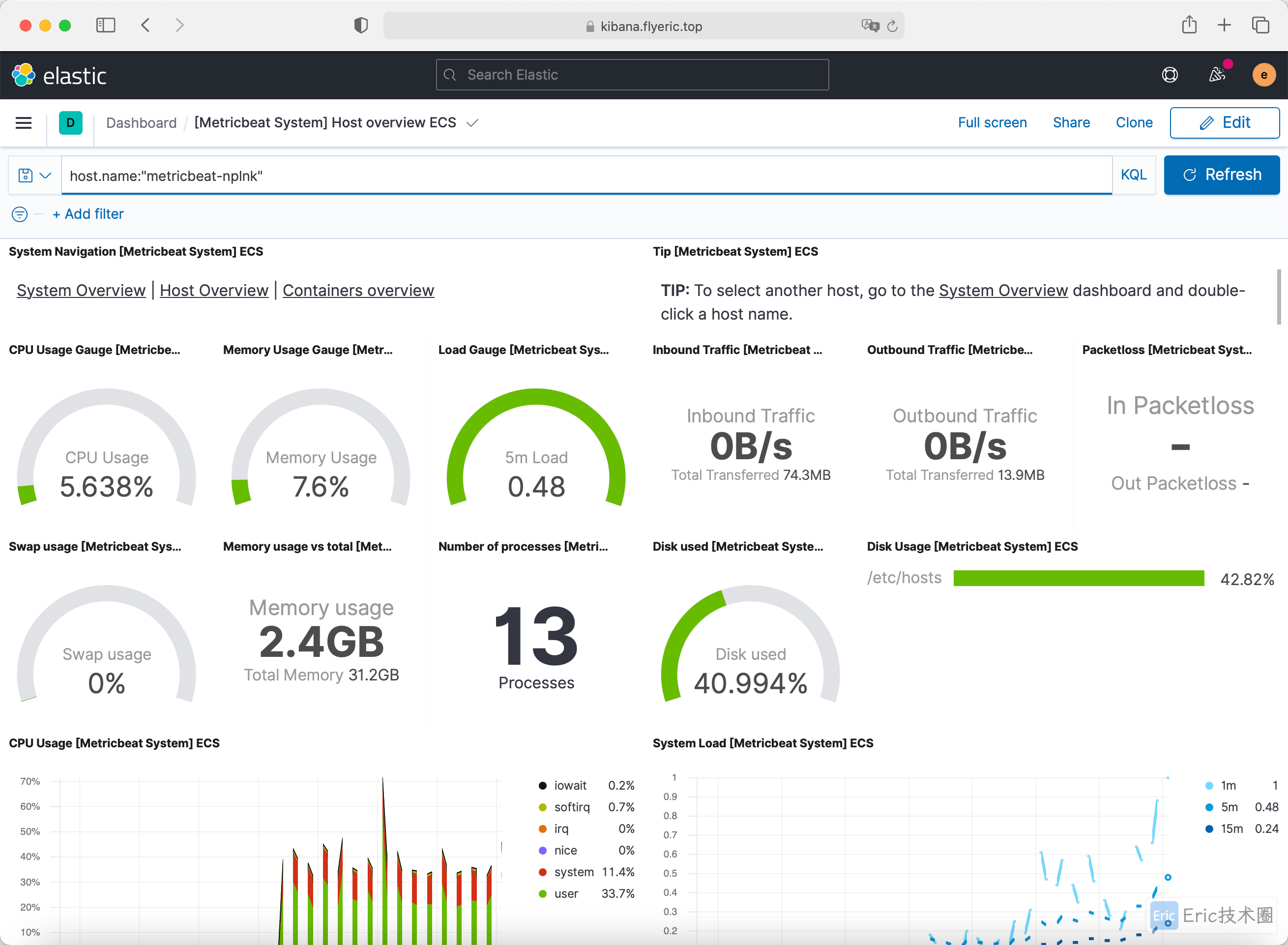This screenshot has width=1288, height=945.
Task: Toggle iowait series in CPU legend
Action: 570,785
